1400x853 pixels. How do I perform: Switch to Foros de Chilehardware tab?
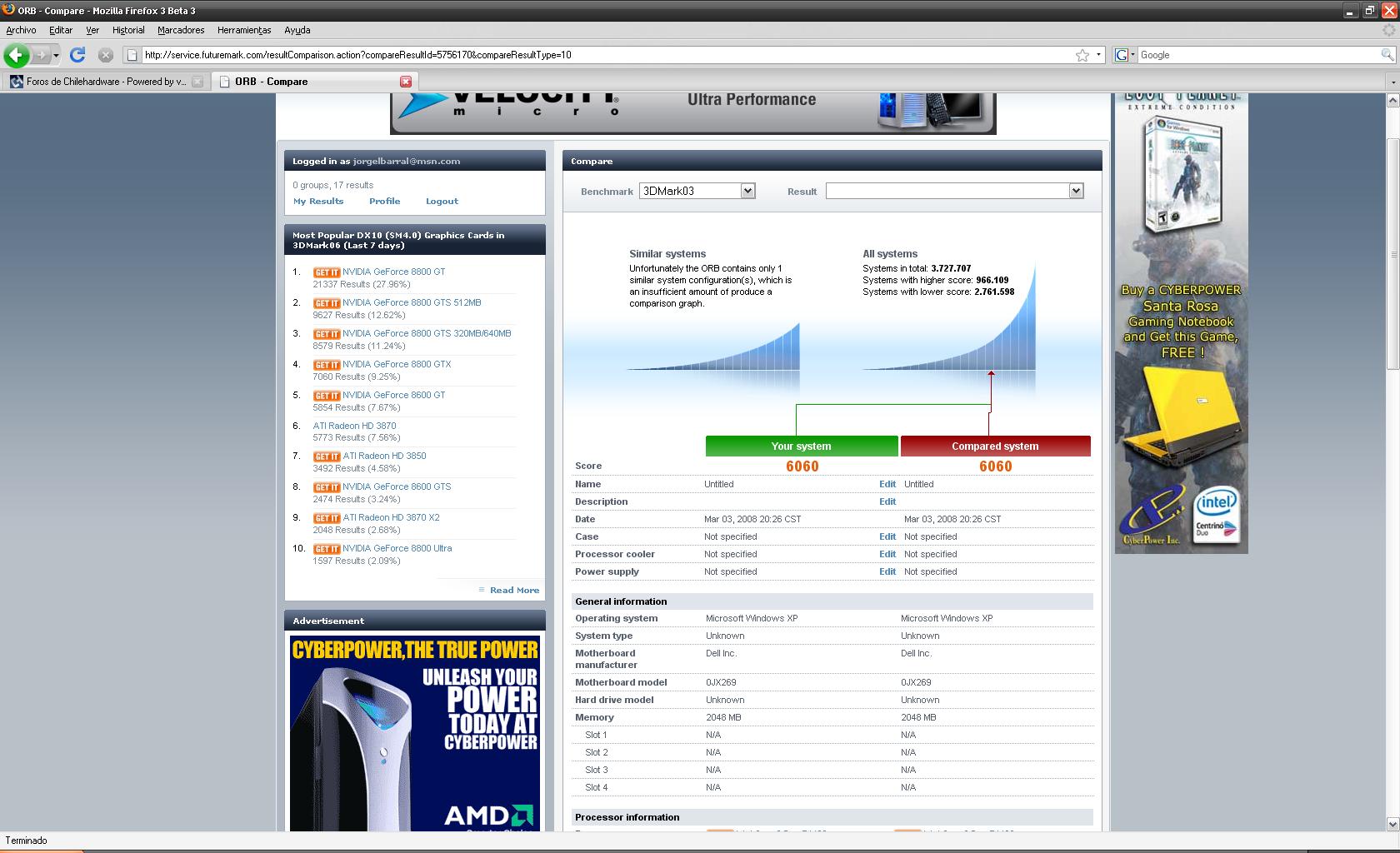[x=106, y=82]
